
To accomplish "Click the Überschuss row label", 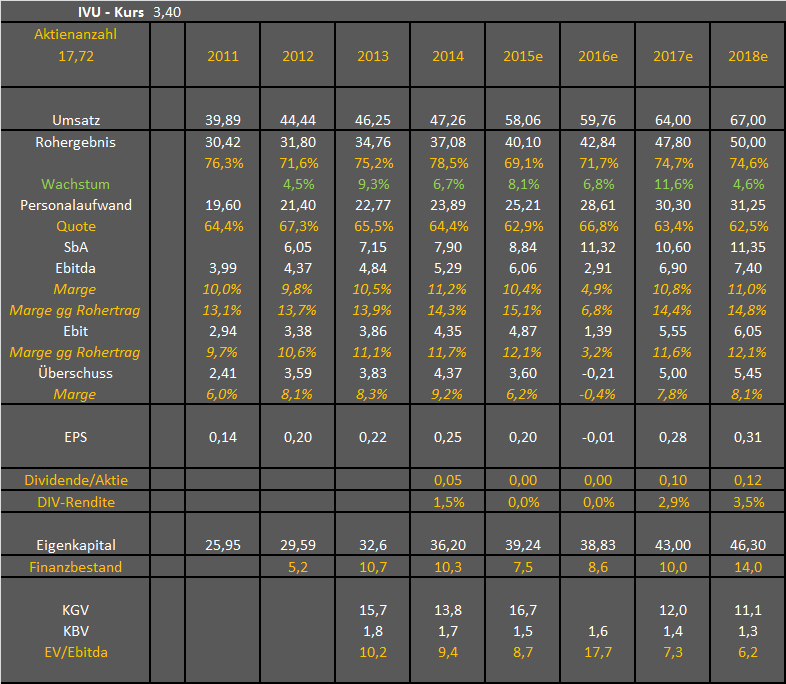I will (x=76, y=374).
